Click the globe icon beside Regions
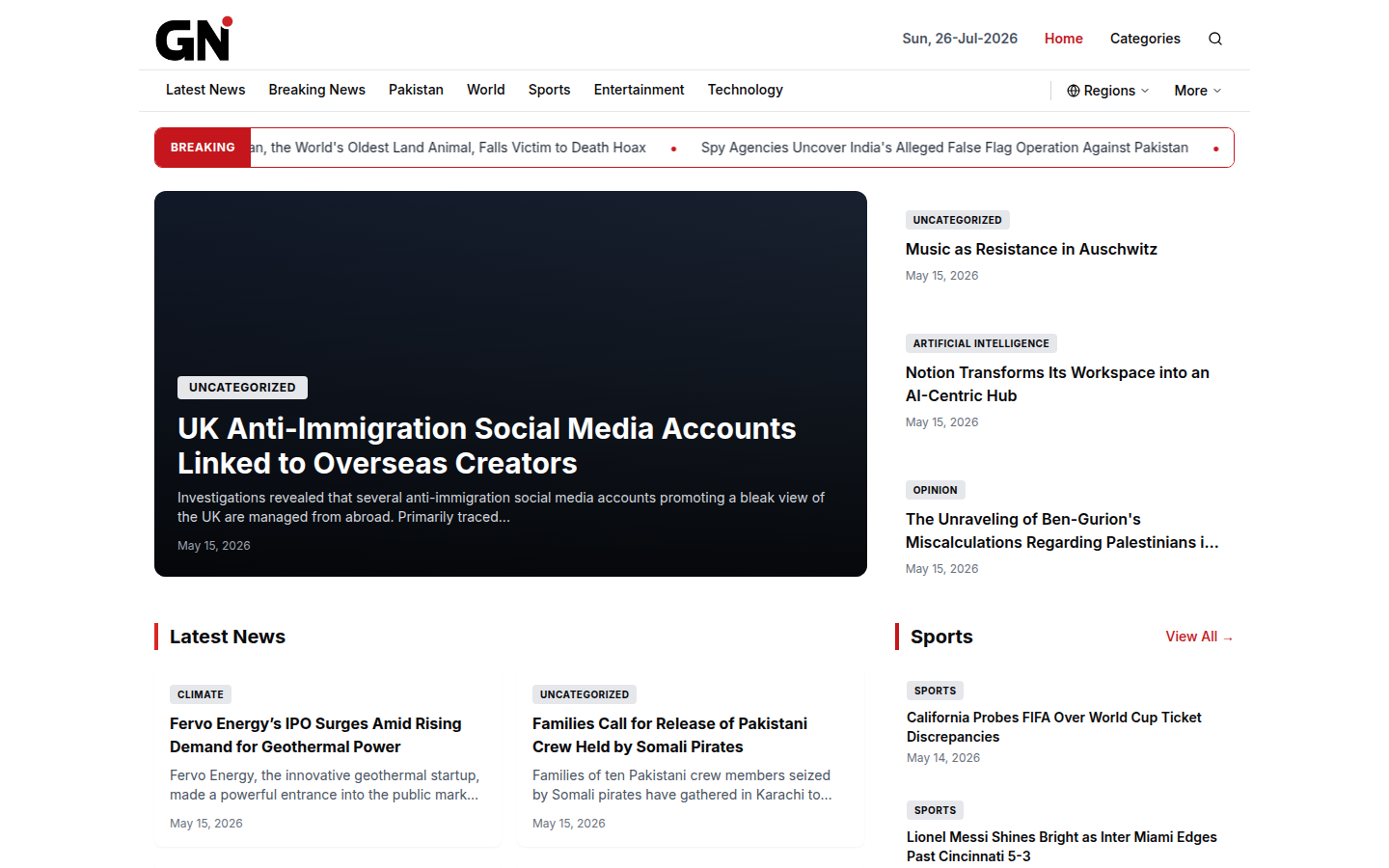Screen dimensions: 1389x868 click(x=1073, y=91)
